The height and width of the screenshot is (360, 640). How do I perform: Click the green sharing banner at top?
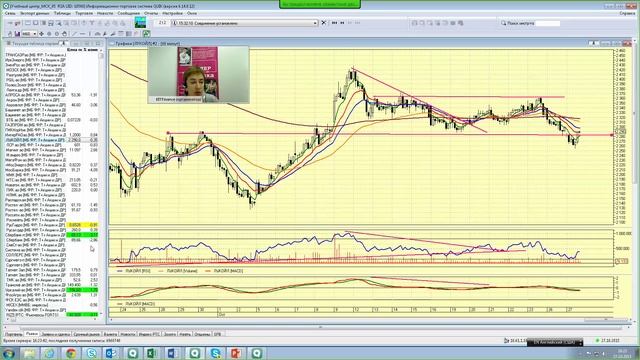320,4
